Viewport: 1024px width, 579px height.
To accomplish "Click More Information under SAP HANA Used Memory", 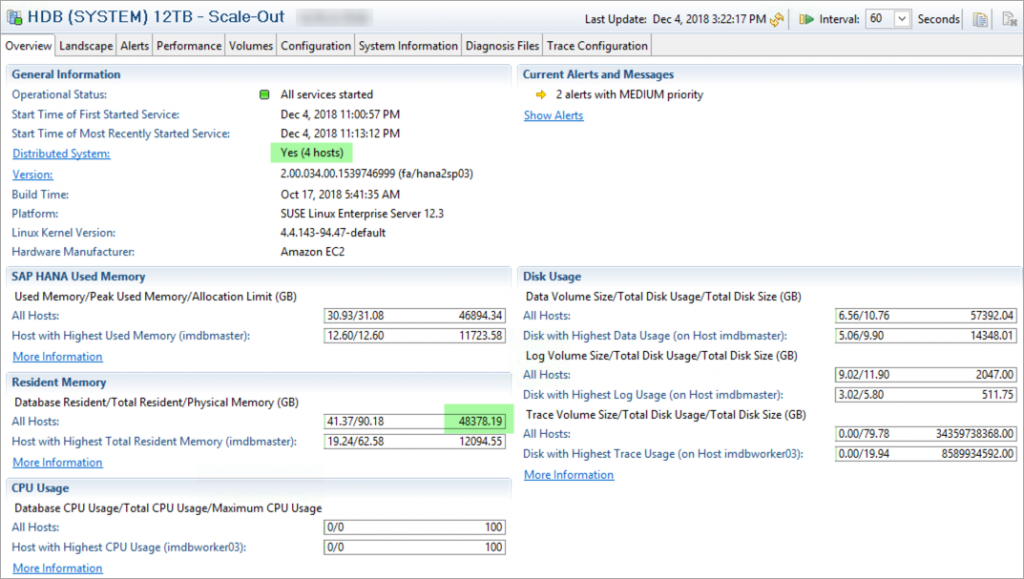I will tap(57, 356).
